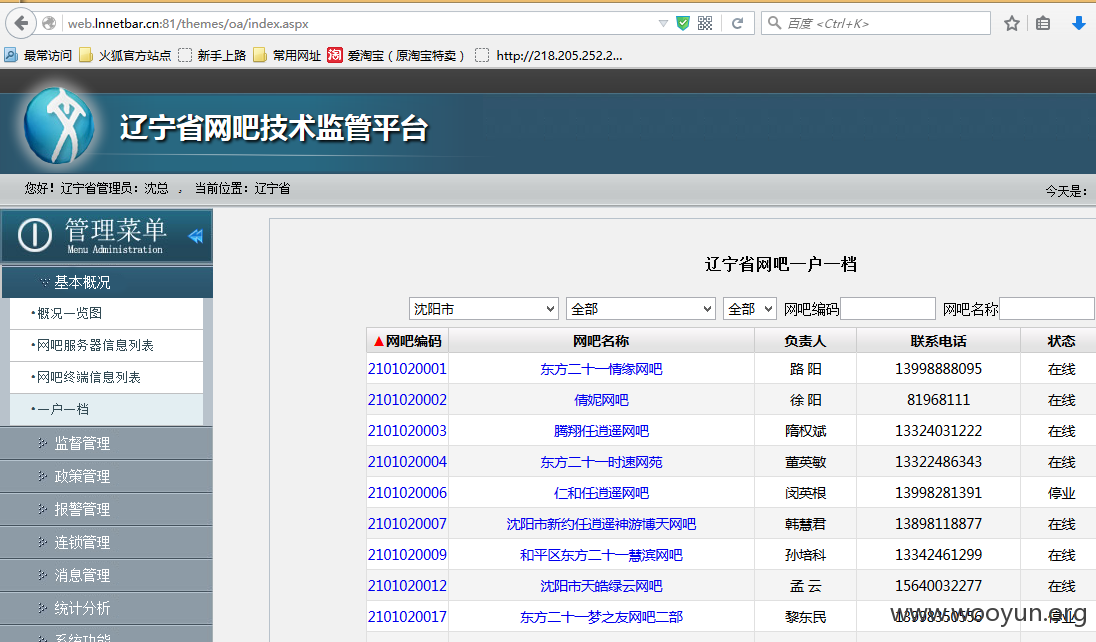This screenshot has height=642, width=1096.
Task: Click the page reload icon
Action: coord(737,23)
